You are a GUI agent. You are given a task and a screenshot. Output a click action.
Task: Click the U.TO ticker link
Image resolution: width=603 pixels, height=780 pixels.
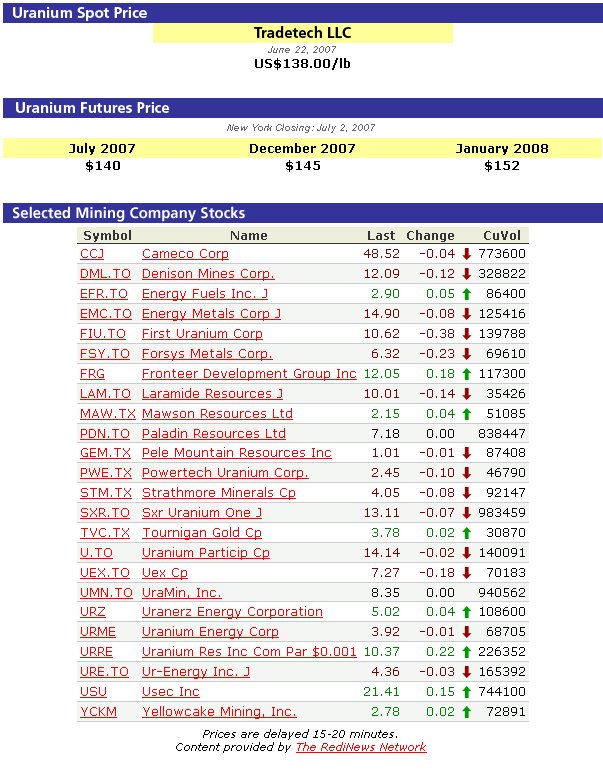pos(96,553)
